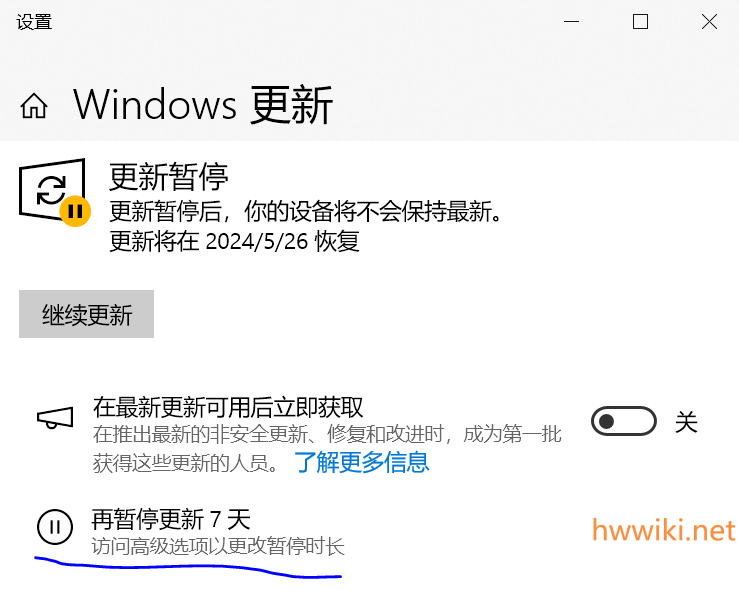Click the circled pause icon
The image size is (739, 590).
(x=55, y=527)
